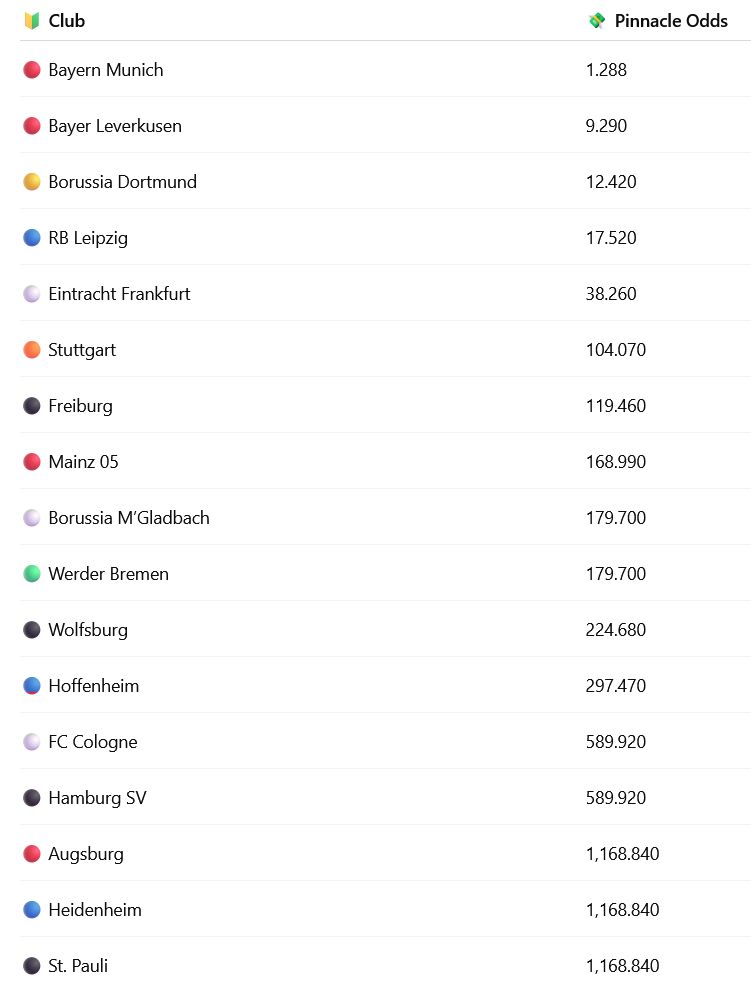Click the Pinnacle Odds column header

(671, 21)
